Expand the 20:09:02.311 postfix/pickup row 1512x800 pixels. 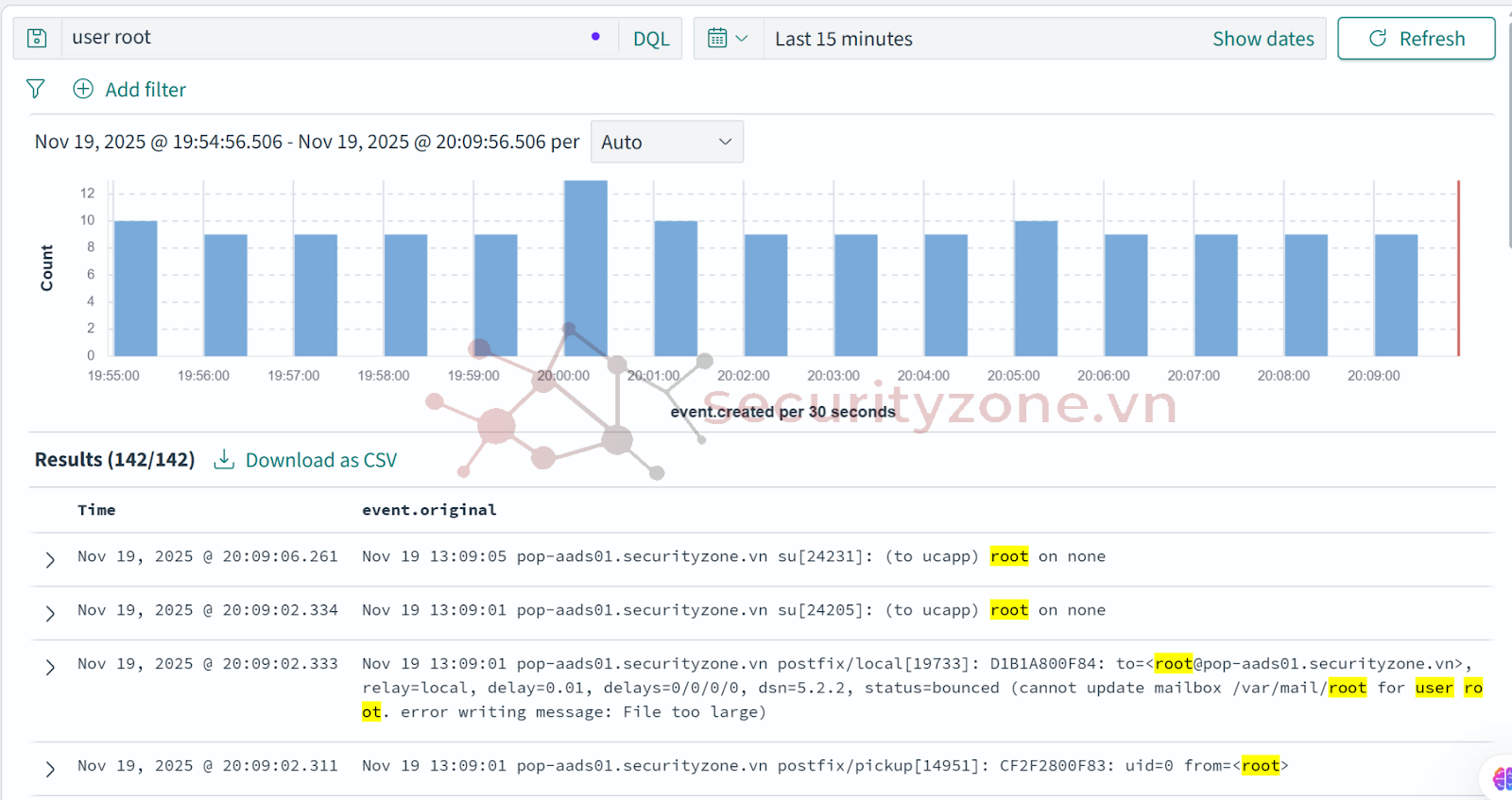(x=50, y=769)
